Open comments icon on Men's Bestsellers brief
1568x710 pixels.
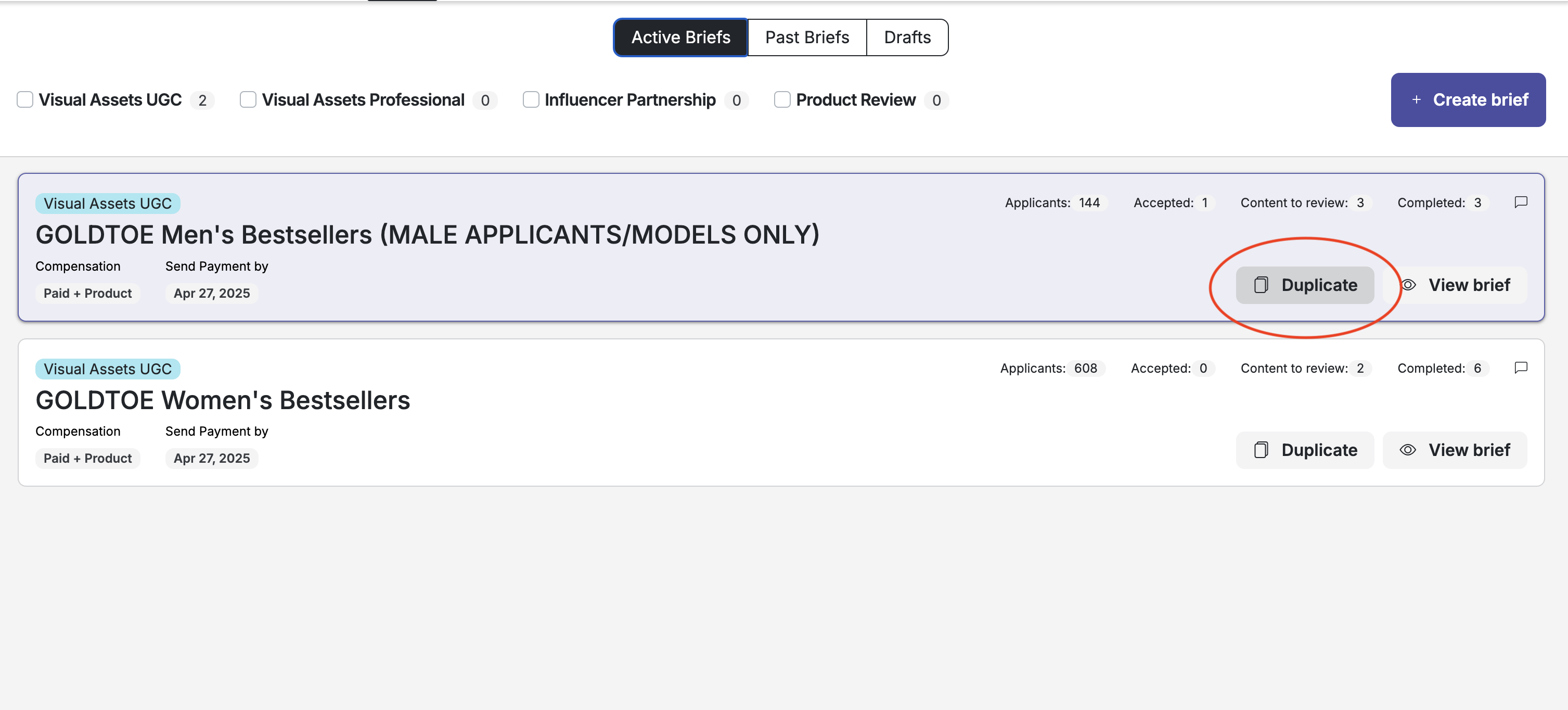point(1521,203)
